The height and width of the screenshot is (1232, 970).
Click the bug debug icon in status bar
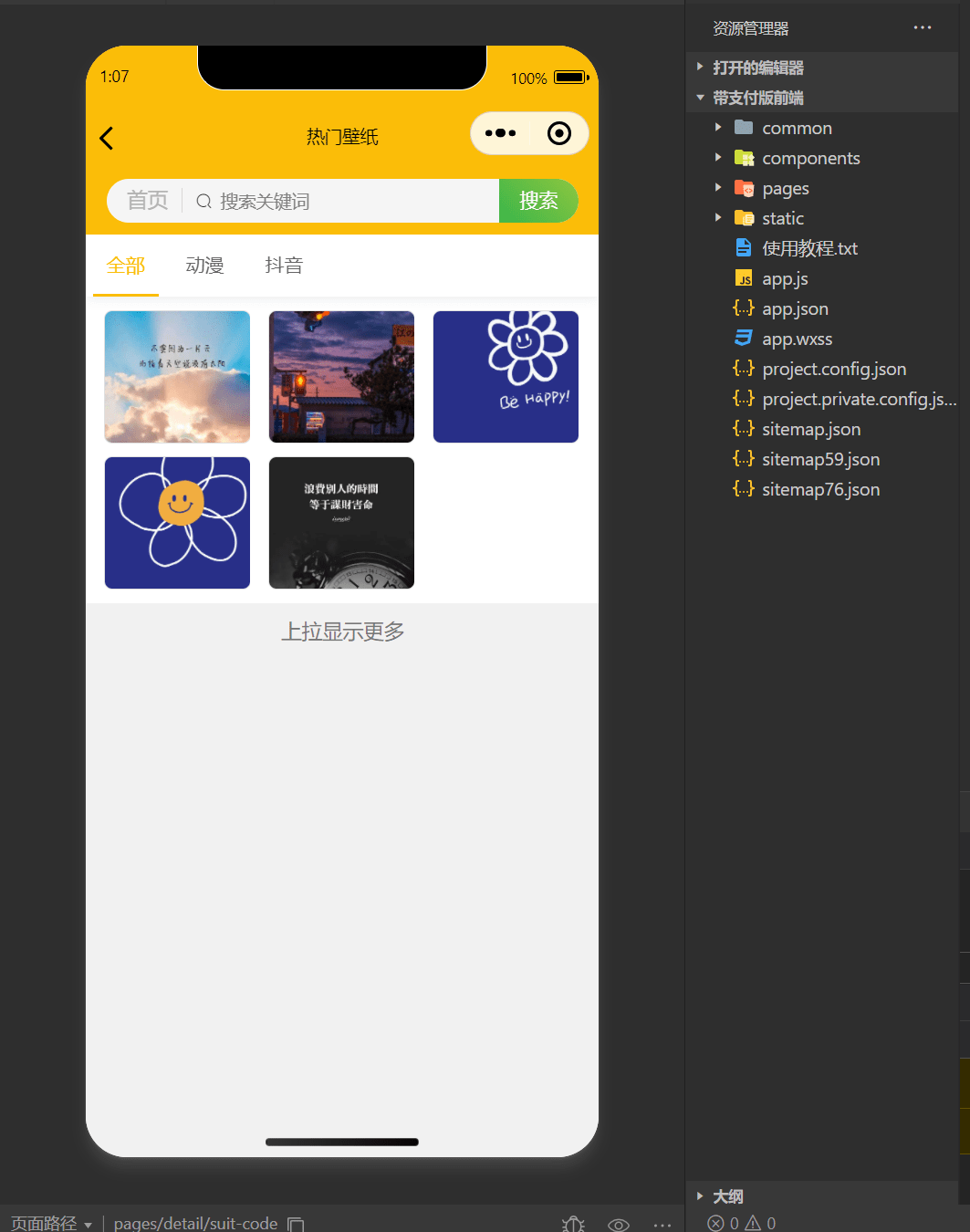[x=573, y=1224]
